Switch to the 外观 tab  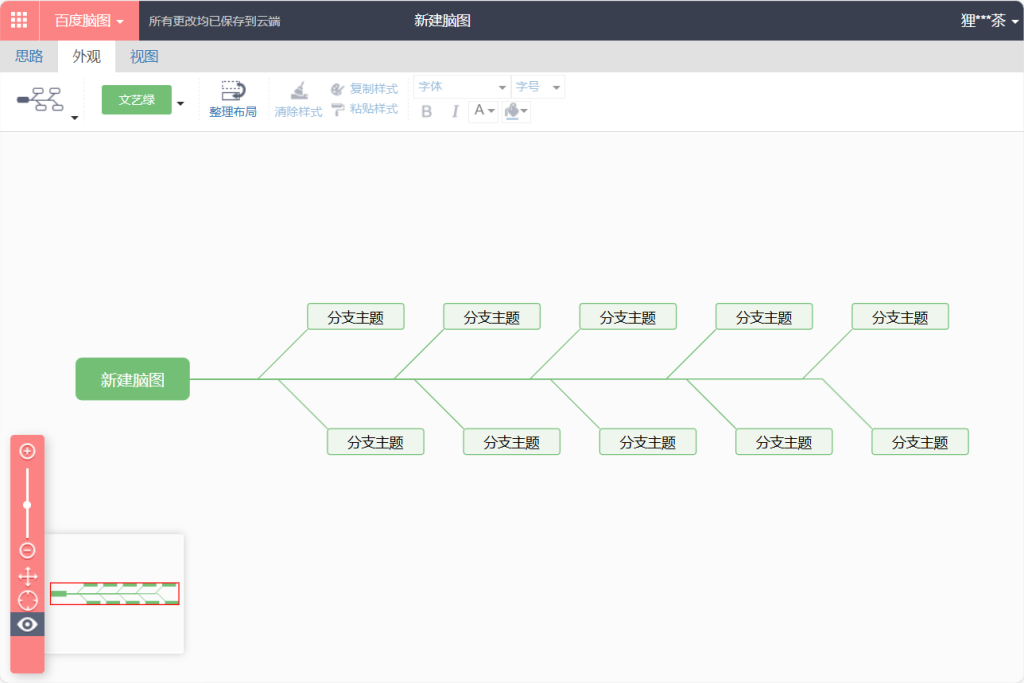click(86, 56)
